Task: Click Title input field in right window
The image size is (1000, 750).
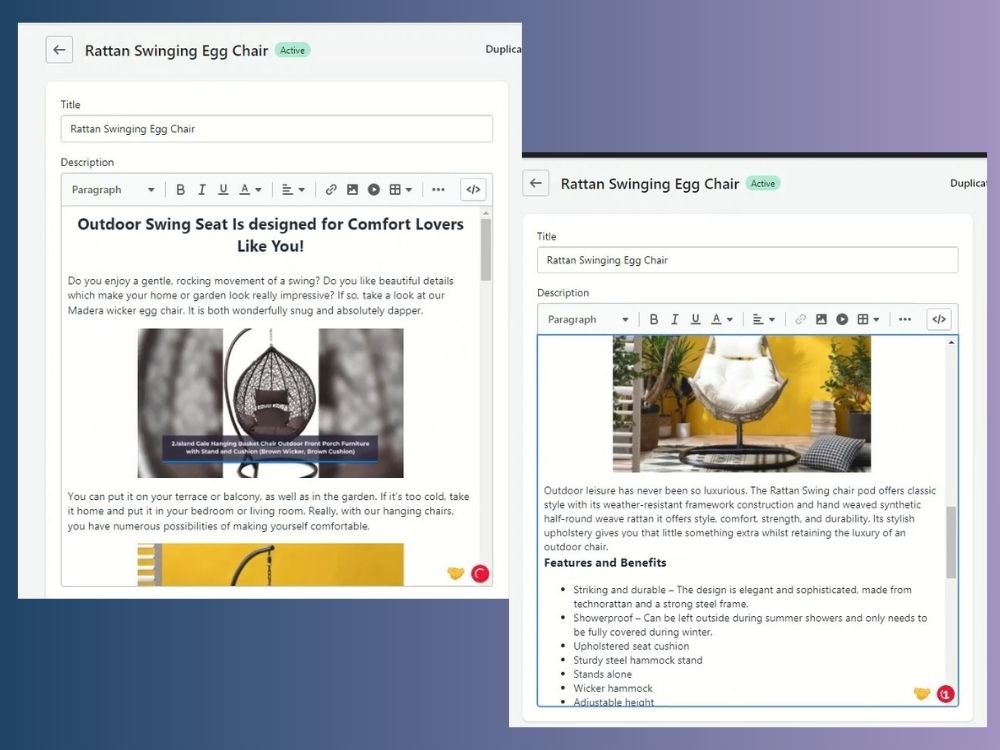Action: point(747,260)
